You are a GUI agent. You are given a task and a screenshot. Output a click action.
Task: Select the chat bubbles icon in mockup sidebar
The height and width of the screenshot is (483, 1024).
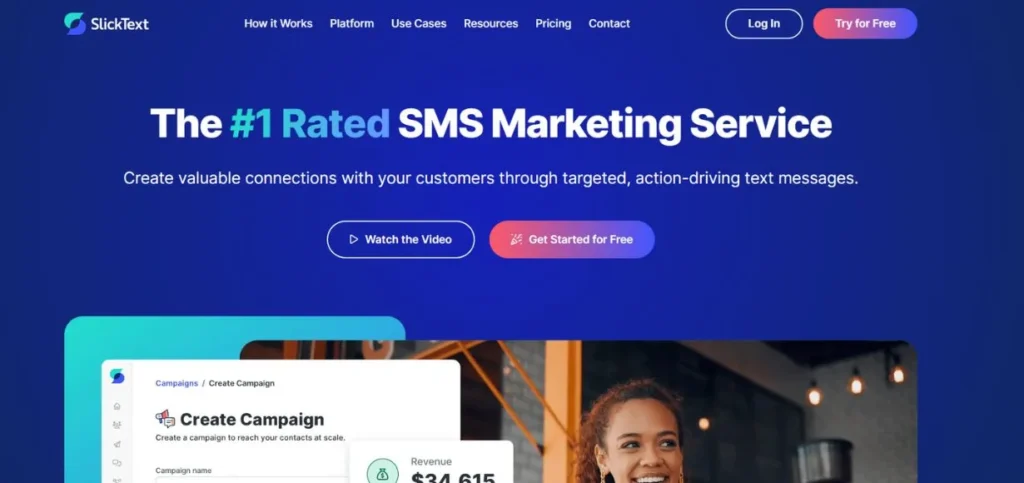[117, 463]
